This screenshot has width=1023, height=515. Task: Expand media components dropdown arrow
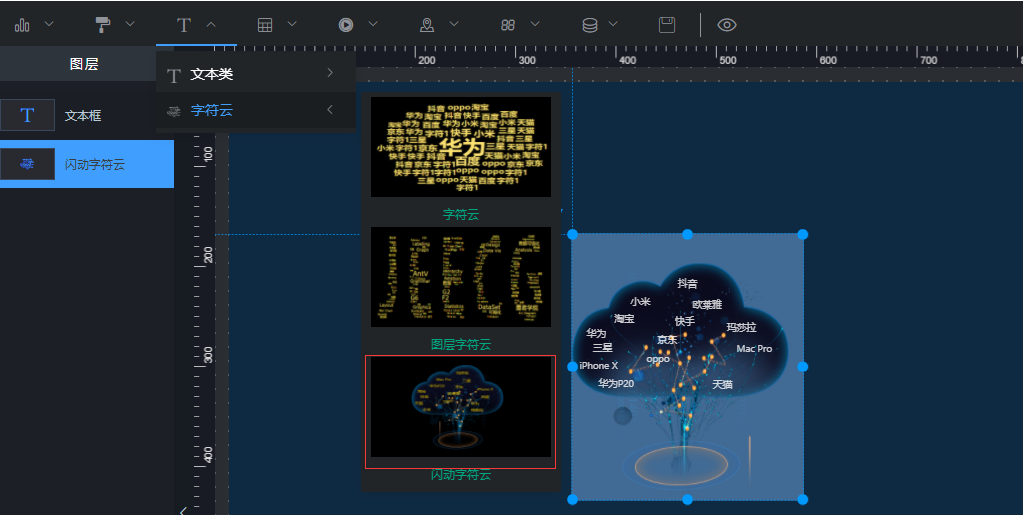point(373,24)
